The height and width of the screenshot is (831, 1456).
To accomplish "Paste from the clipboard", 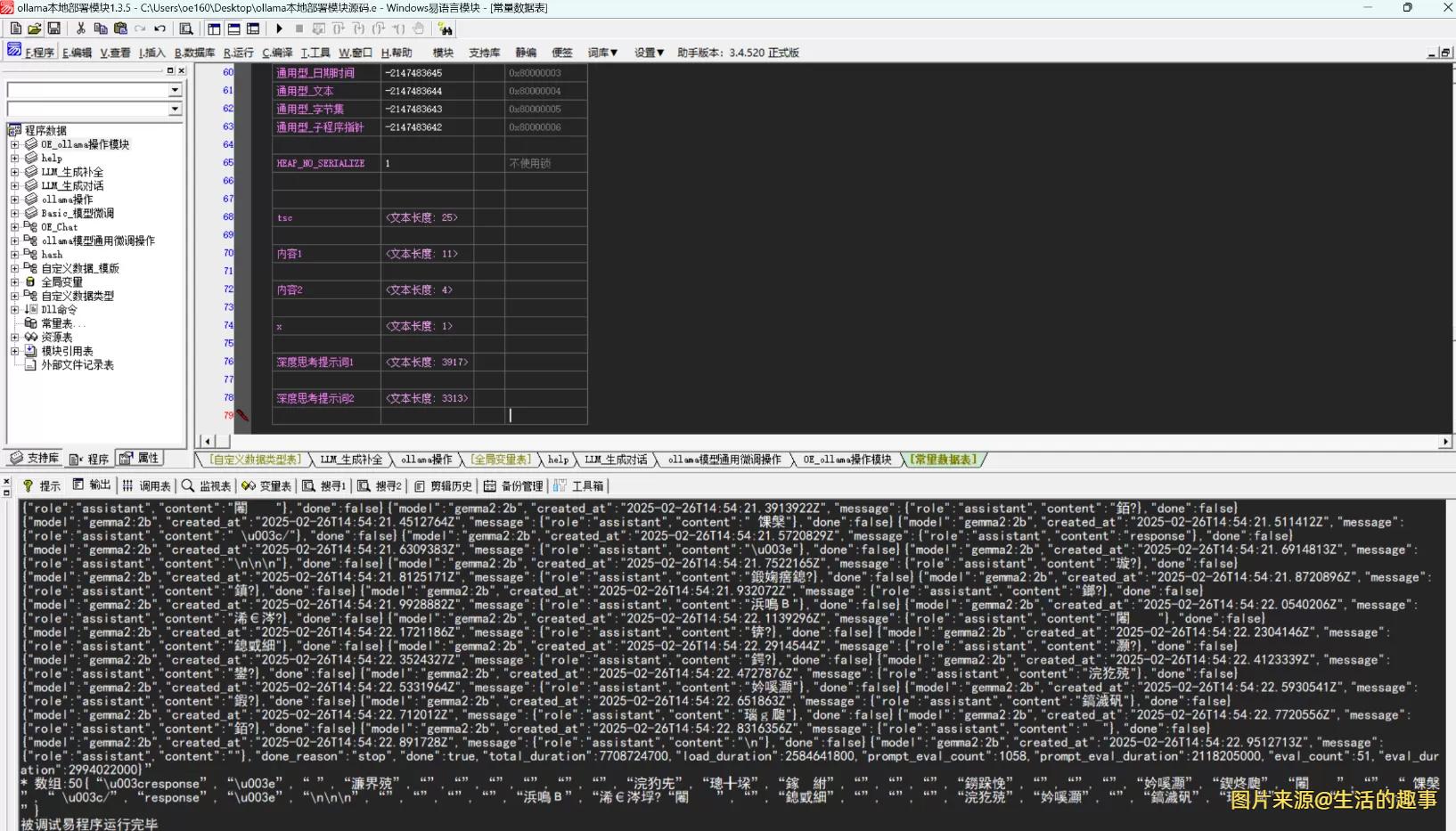I will 119,29.
